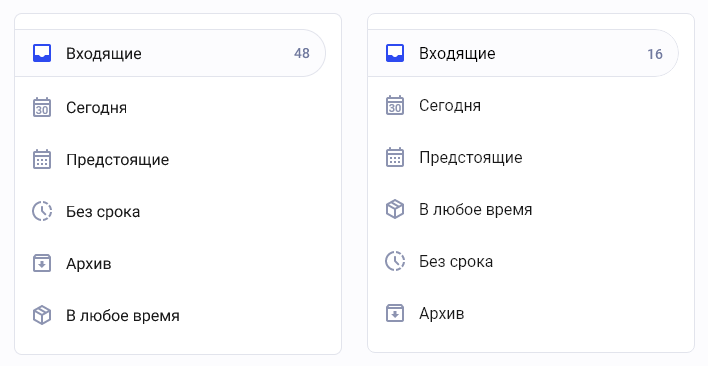Open Входящие with the 16 count
The width and height of the screenshot is (708, 366).
point(523,53)
